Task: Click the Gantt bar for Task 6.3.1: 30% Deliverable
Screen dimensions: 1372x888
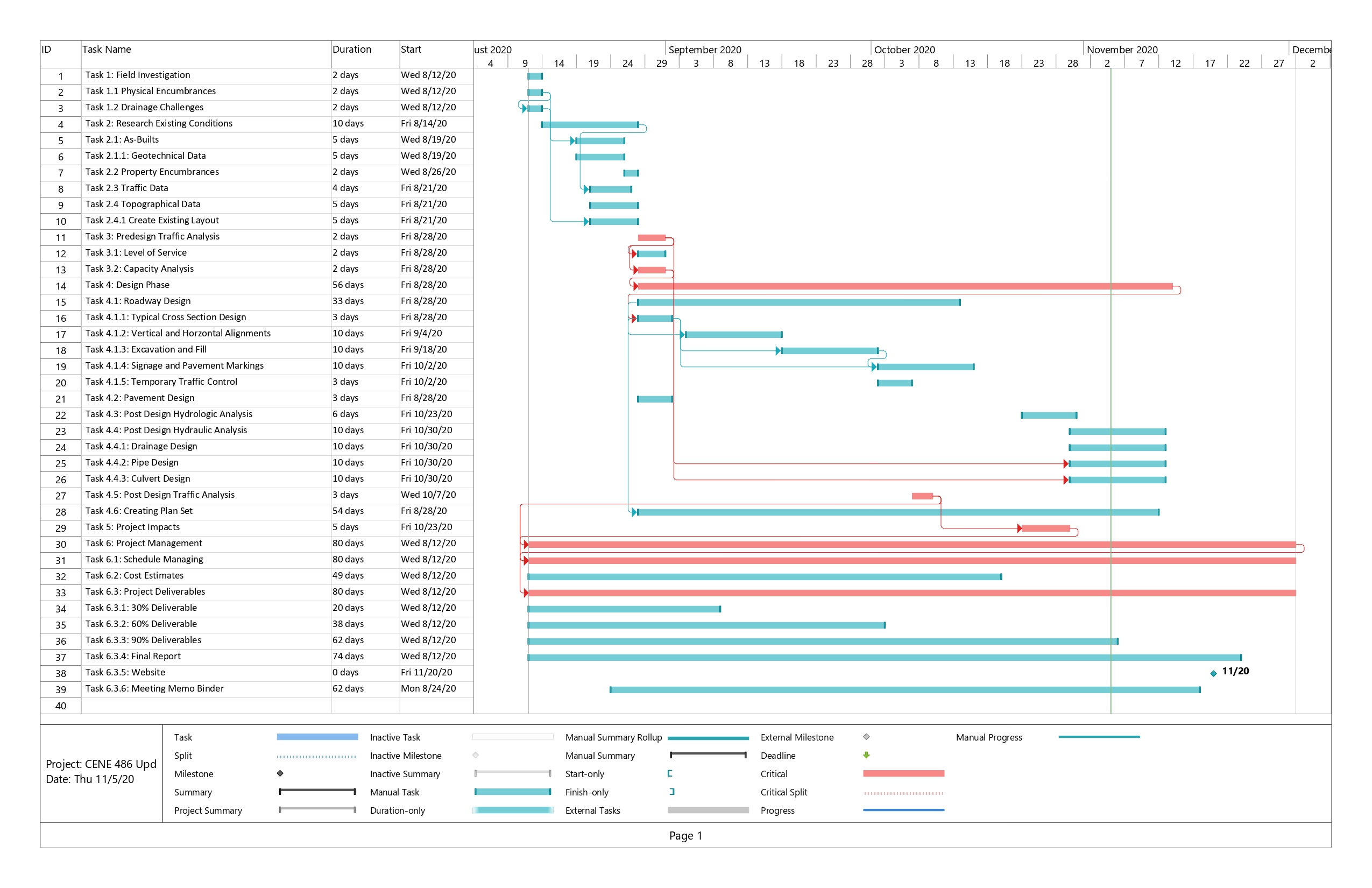Action: tap(624, 609)
